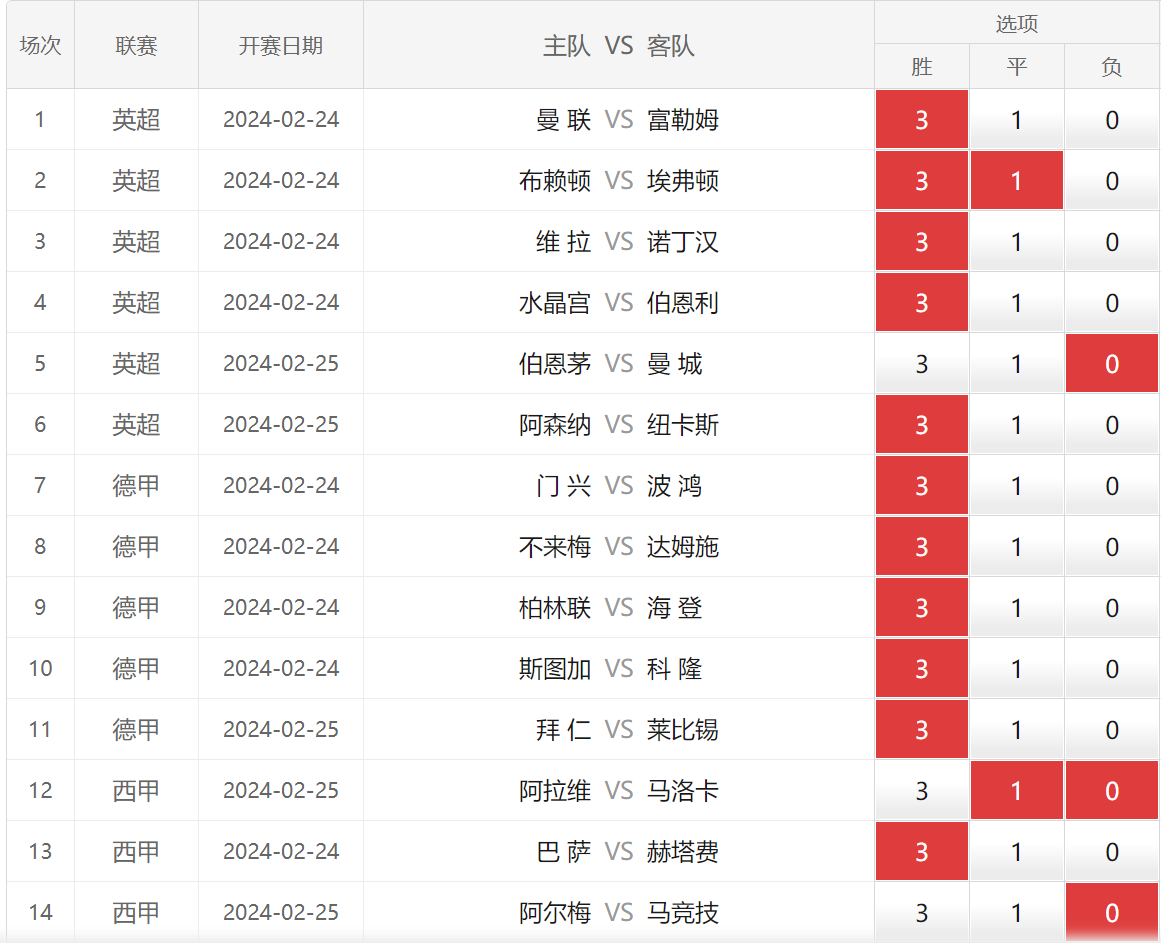Click away team 曼城 in match 5

coord(675,363)
